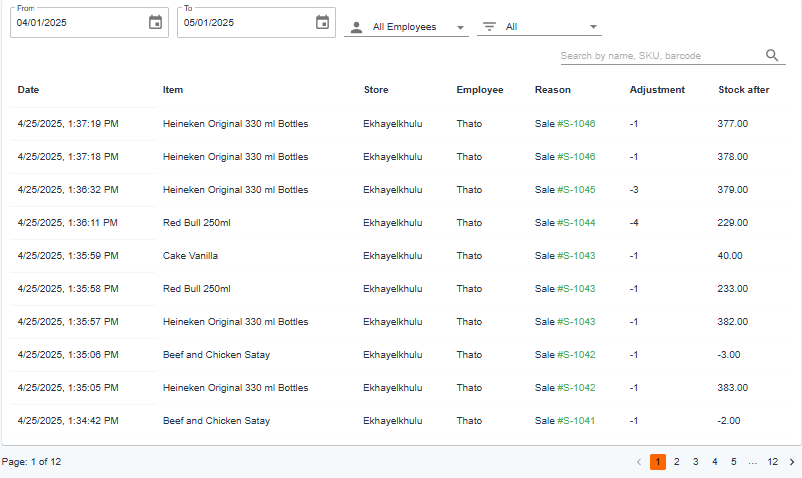The height and width of the screenshot is (478, 802).
Task: Jump to page 12
Action: point(772,462)
